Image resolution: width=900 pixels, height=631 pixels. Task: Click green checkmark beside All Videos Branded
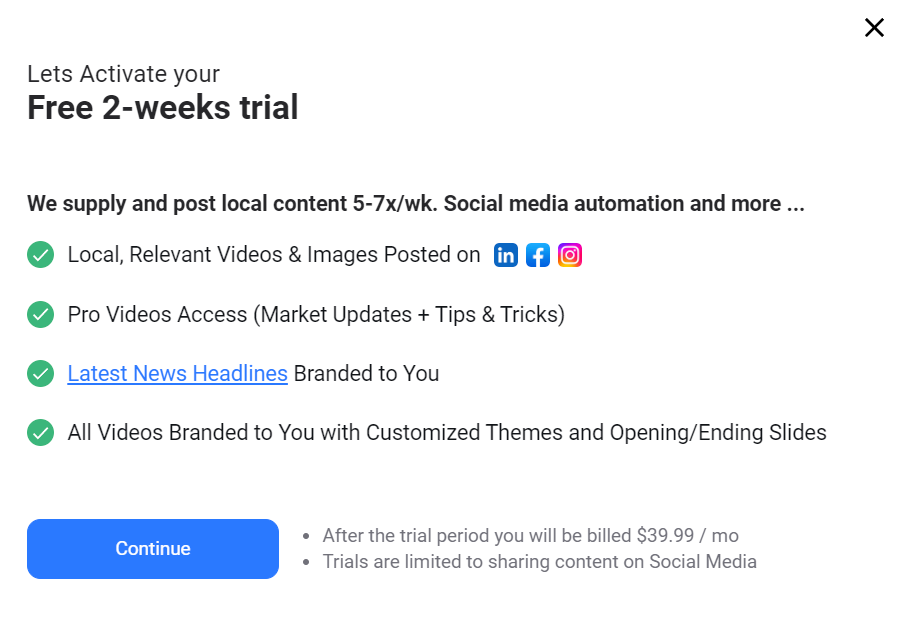[x=40, y=433]
